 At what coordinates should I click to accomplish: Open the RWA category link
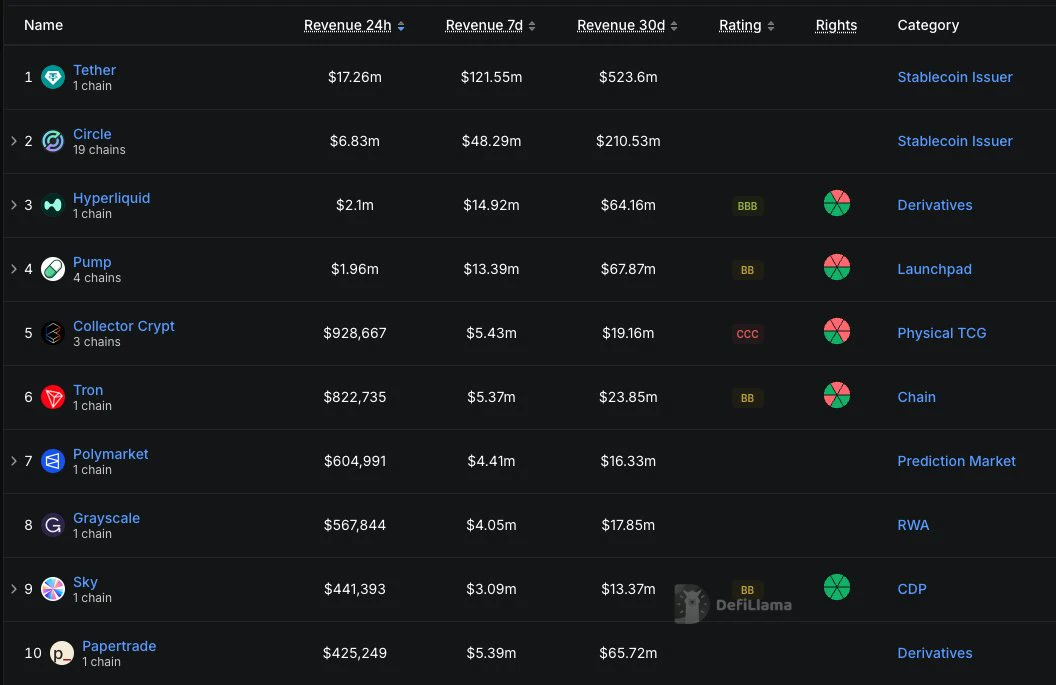(913, 525)
